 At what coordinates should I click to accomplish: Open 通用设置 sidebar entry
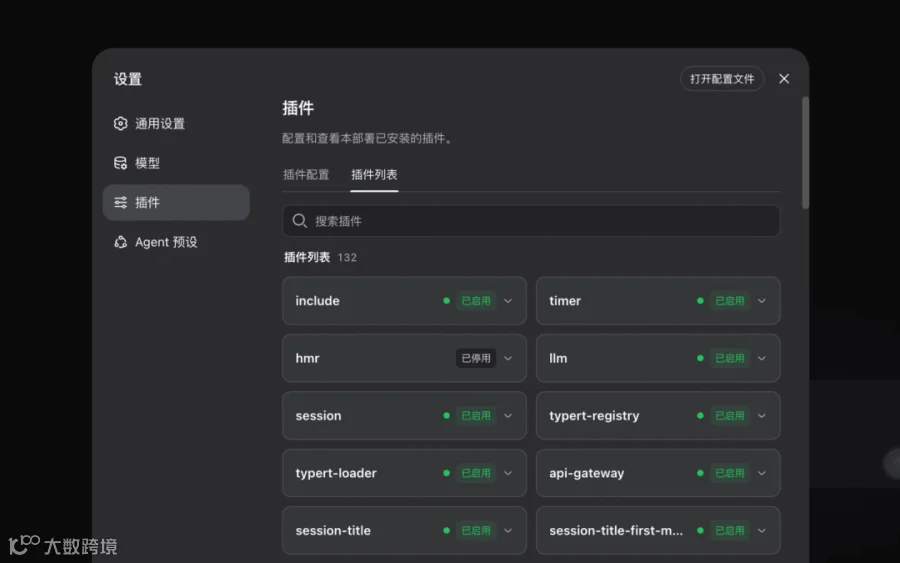click(x=176, y=123)
